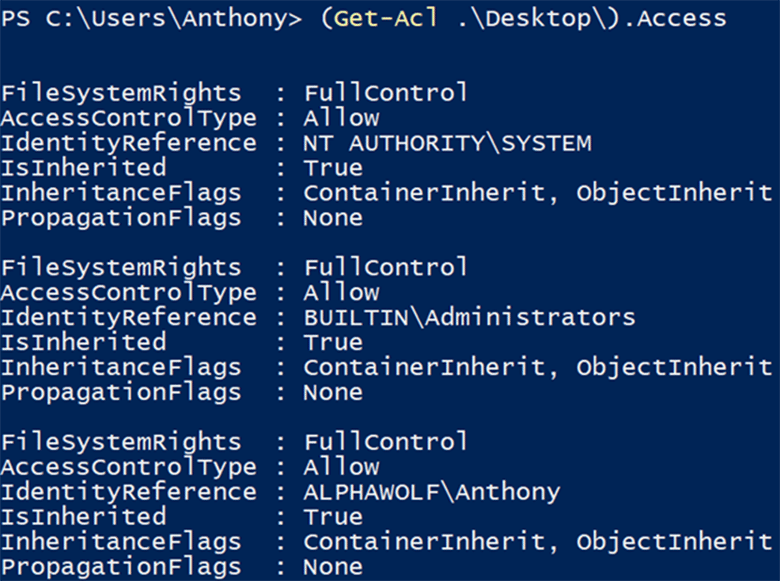Click the PS C:\Users\Anthony> prompt text
Screen dimensions: 780x581
(150, 19)
